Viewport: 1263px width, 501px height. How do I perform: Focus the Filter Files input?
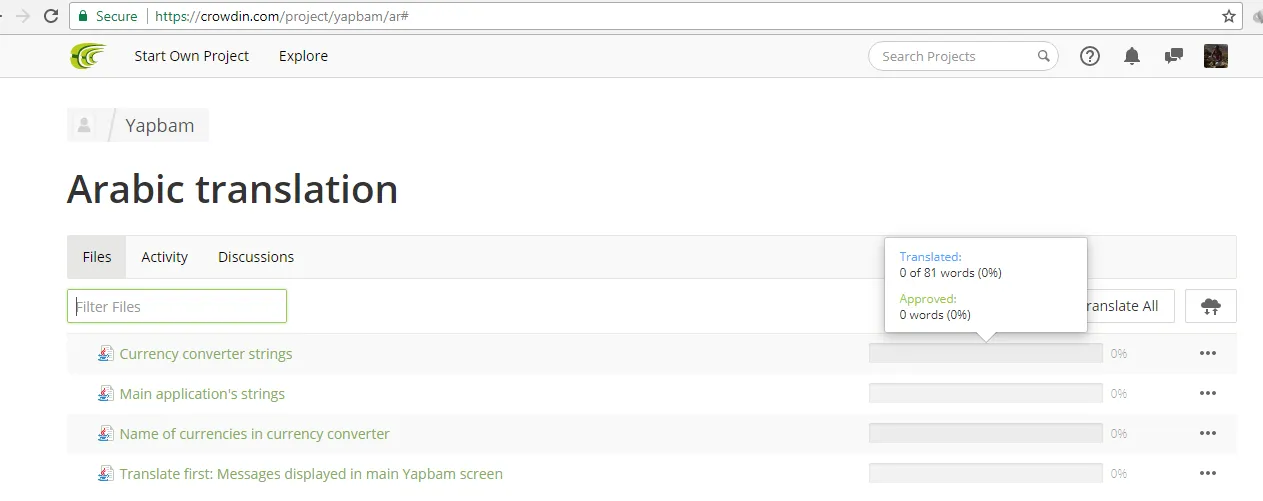tap(177, 306)
